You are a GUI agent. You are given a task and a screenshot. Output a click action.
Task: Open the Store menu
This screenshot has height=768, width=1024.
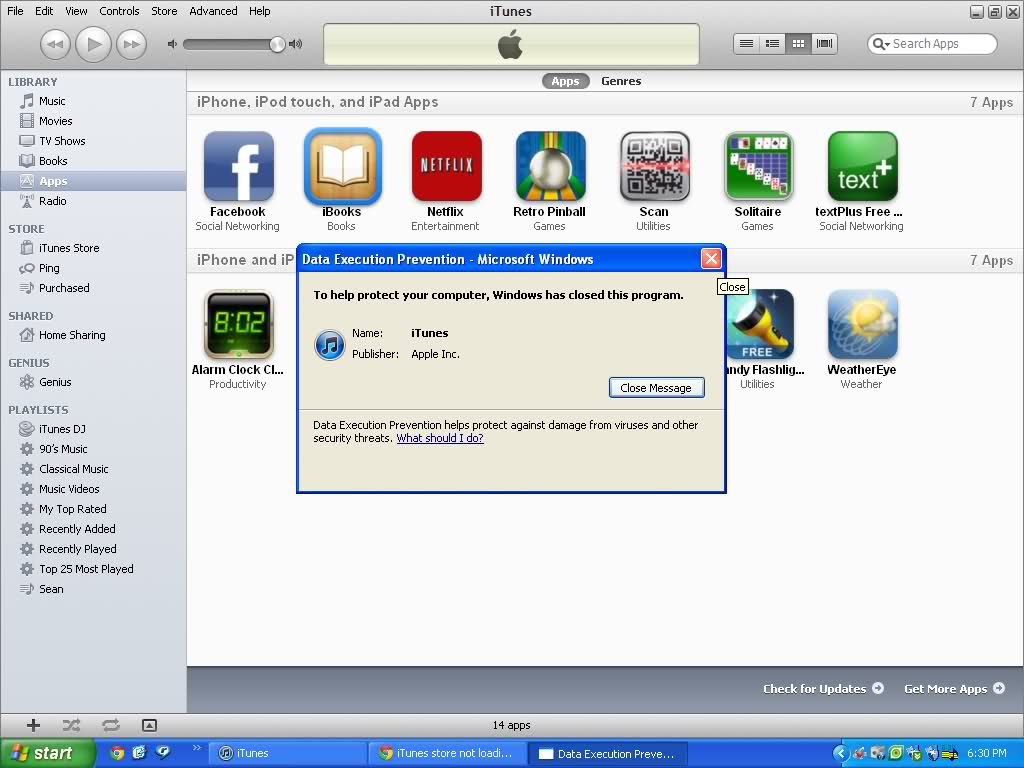tap(164, 11)
